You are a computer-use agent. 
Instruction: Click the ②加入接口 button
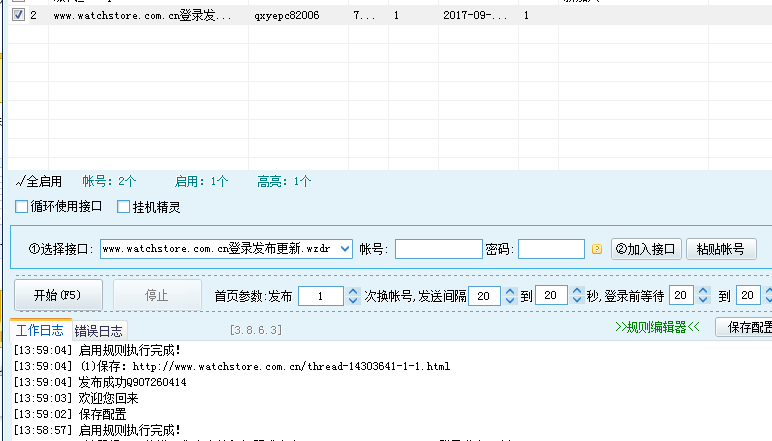coord(646,249)
